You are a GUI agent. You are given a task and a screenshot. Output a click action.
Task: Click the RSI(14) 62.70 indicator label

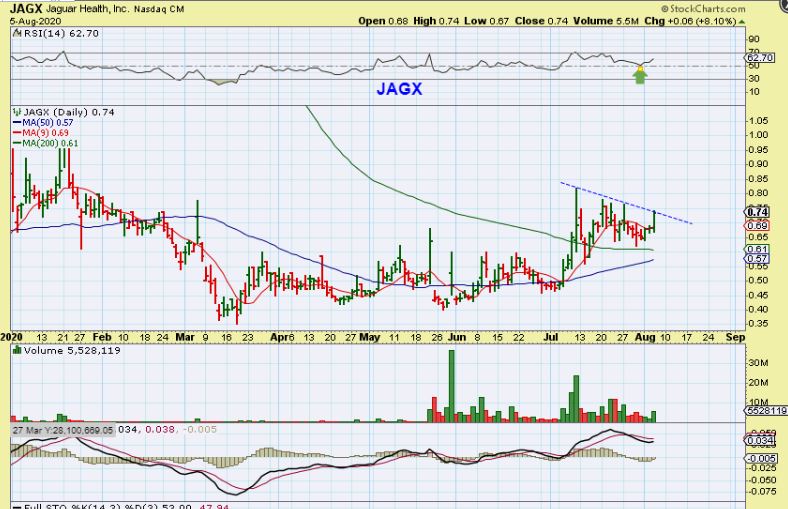coord(61,33)
